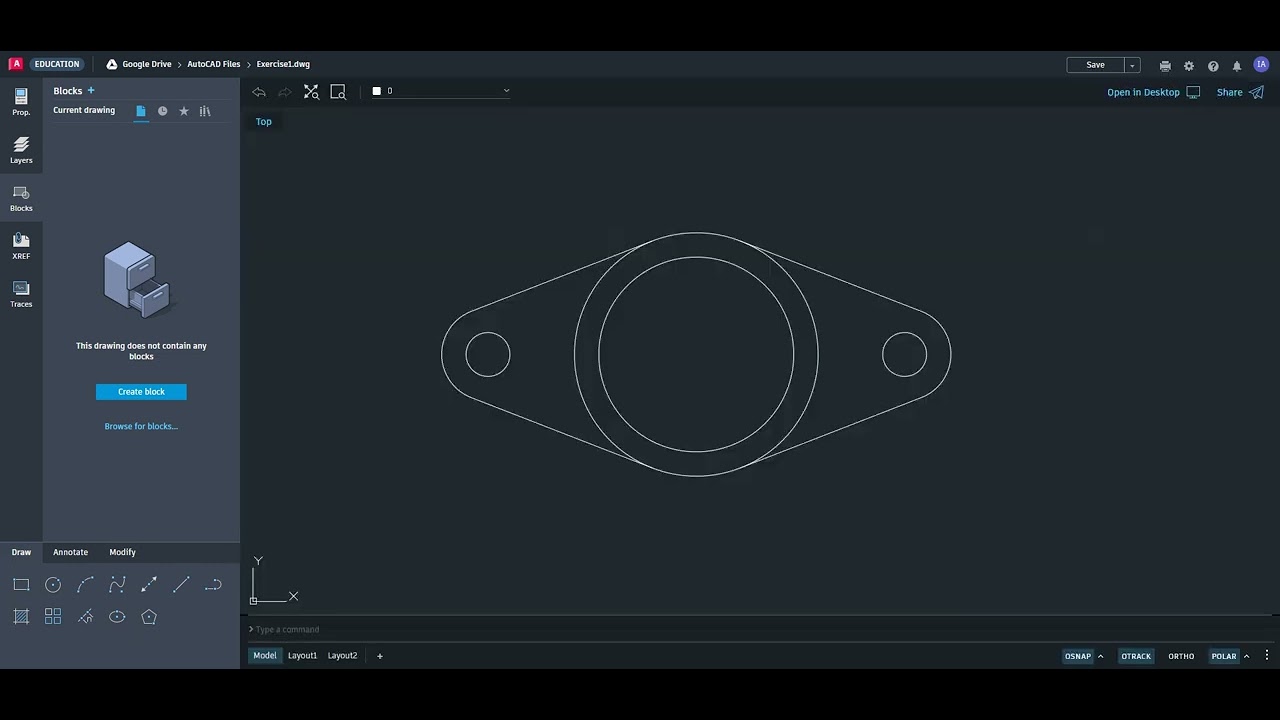Toggle ORTHO mode
Image resolution: width=1280 pixels, height=720 pixels.
click(1181, 656)
